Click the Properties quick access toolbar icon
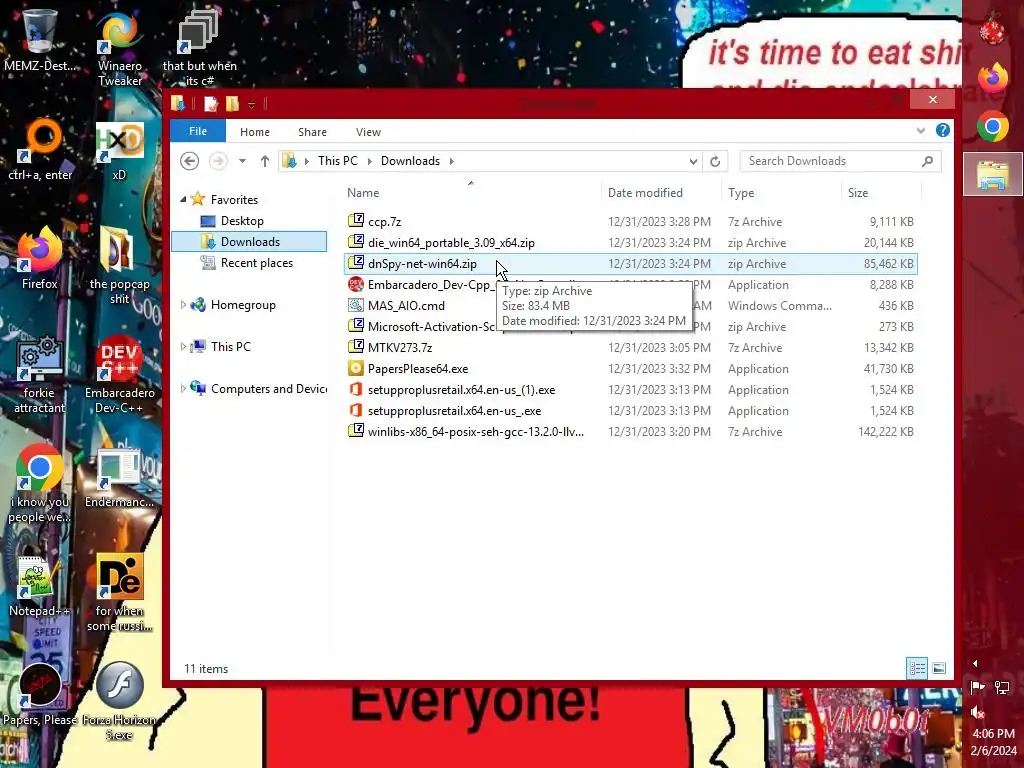 tap(210, 103)
